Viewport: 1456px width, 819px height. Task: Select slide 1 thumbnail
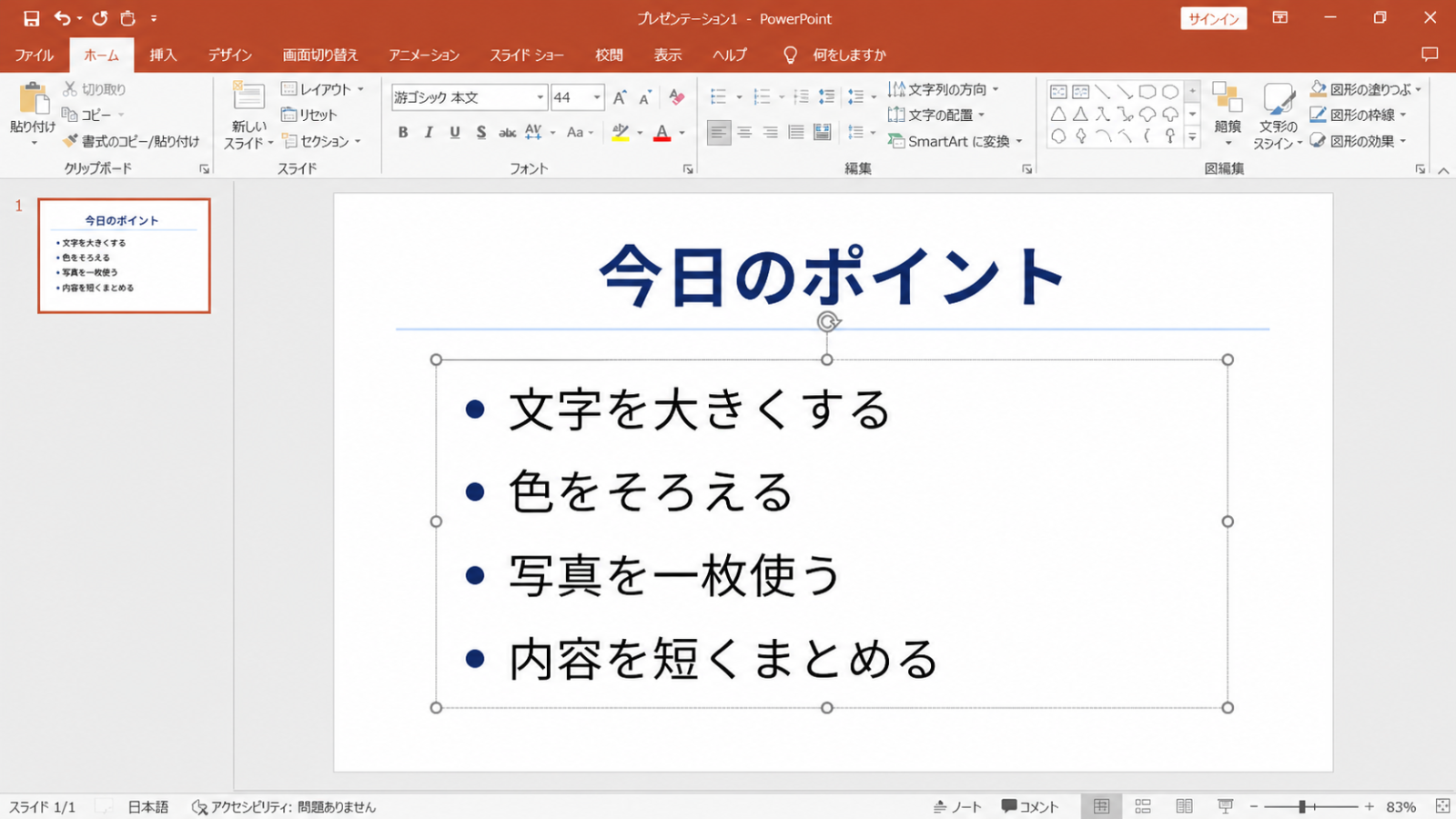tap(124, 256)
